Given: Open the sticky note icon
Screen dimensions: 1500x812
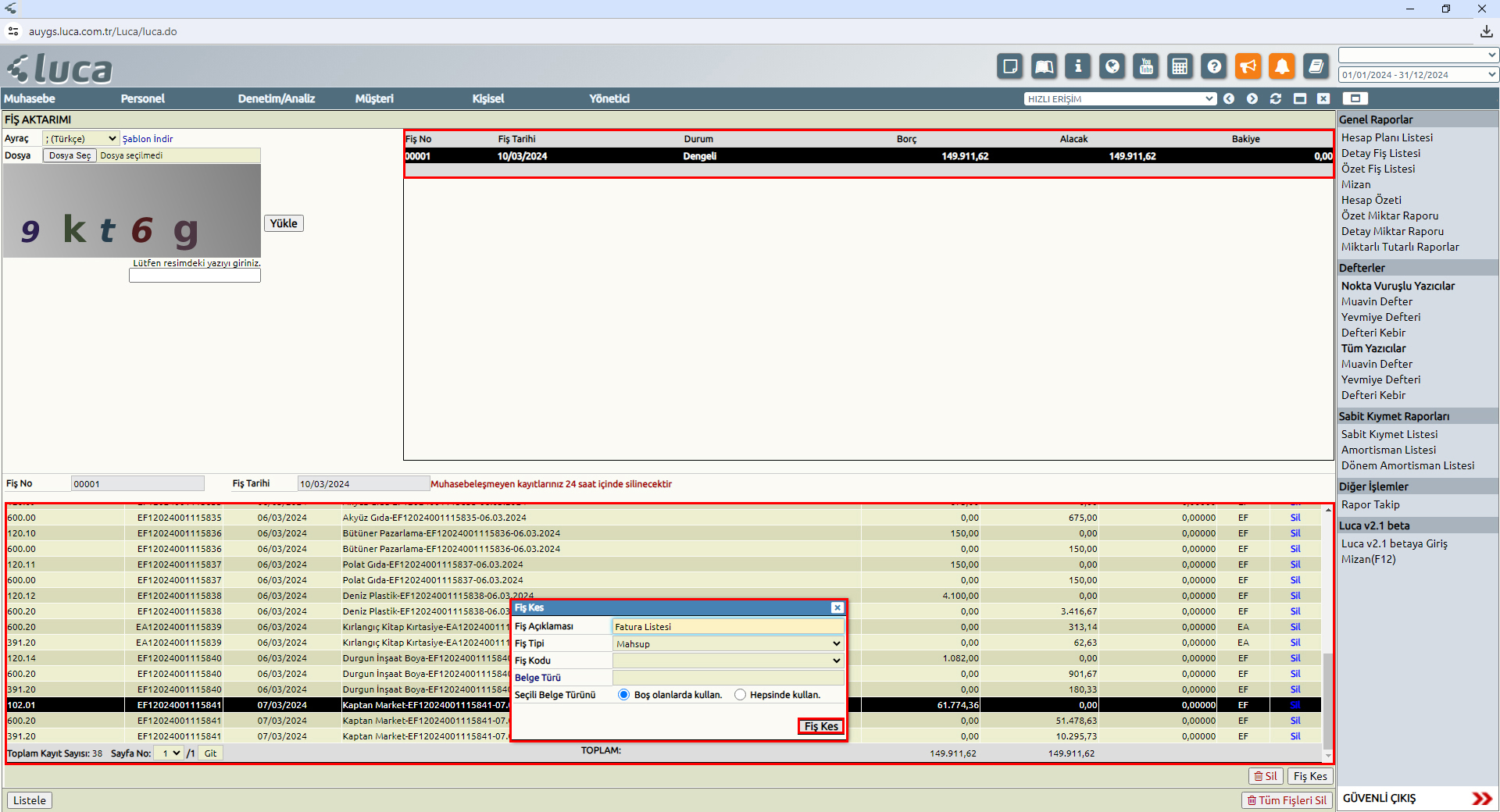Looking at the screenshot, I should pos(1009,66).
